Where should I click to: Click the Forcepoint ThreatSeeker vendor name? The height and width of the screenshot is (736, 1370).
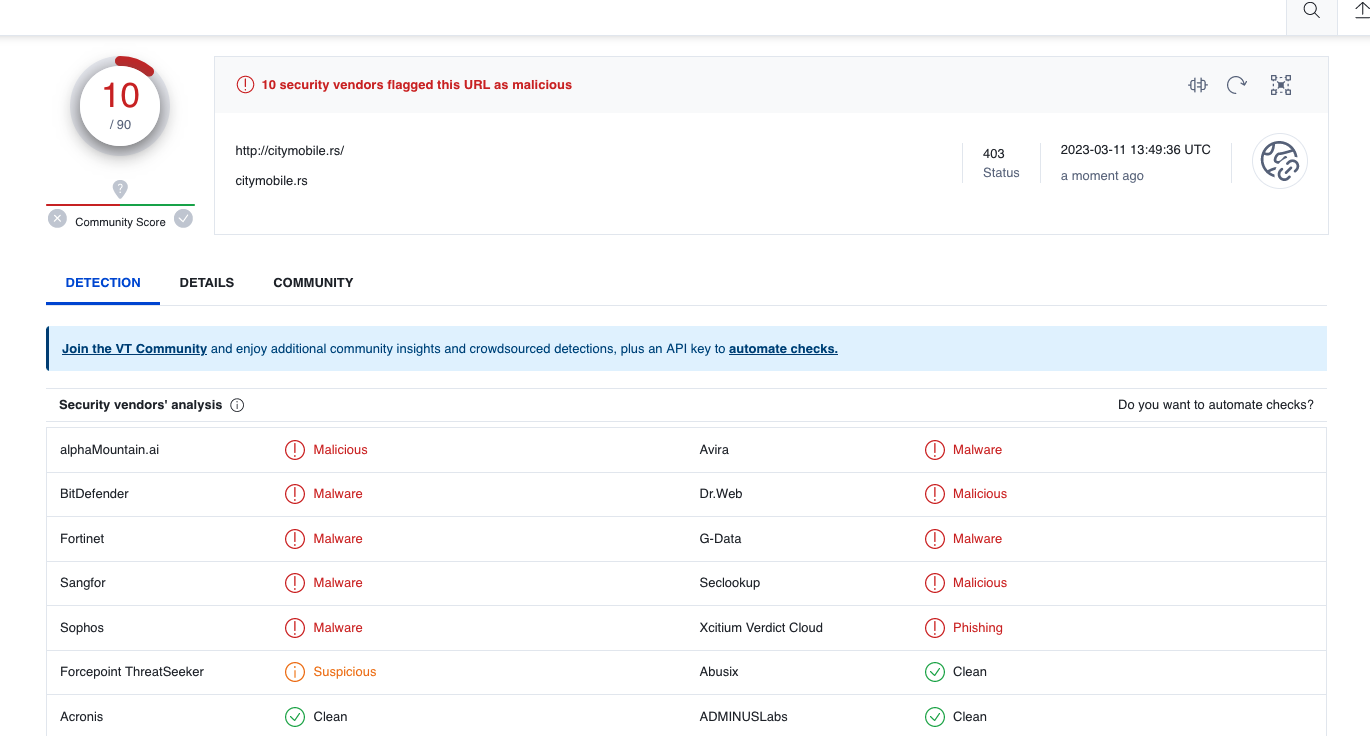point(132,672)
